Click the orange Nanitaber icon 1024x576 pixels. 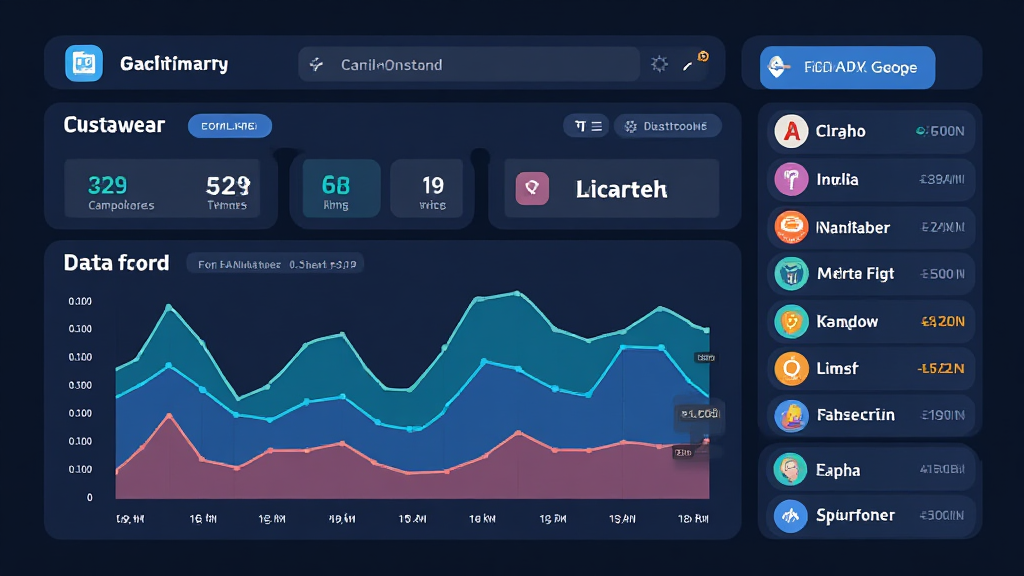point(791,227)
